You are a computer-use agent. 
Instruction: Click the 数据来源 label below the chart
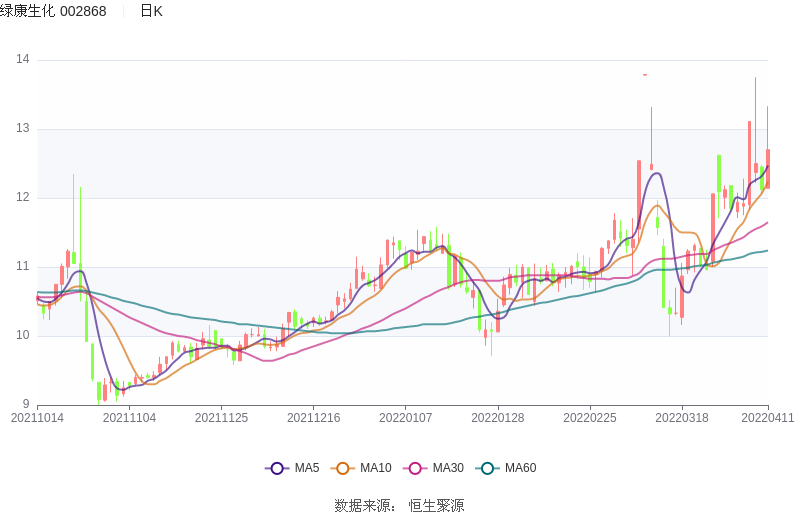[x=365, y=506]
